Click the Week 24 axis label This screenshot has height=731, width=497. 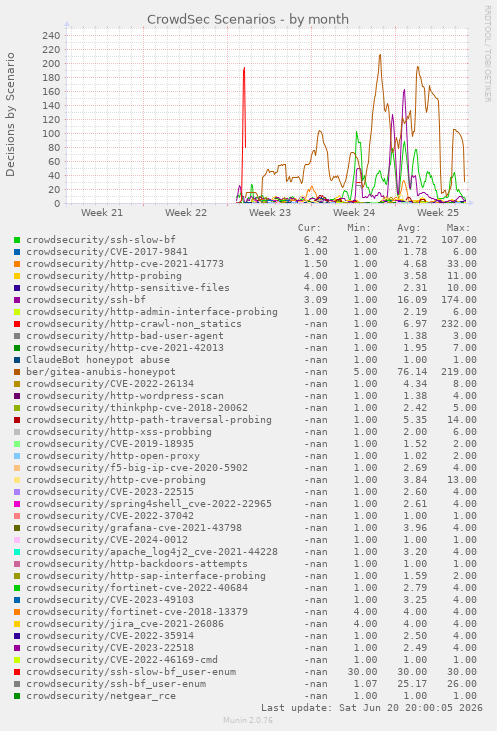354,213
